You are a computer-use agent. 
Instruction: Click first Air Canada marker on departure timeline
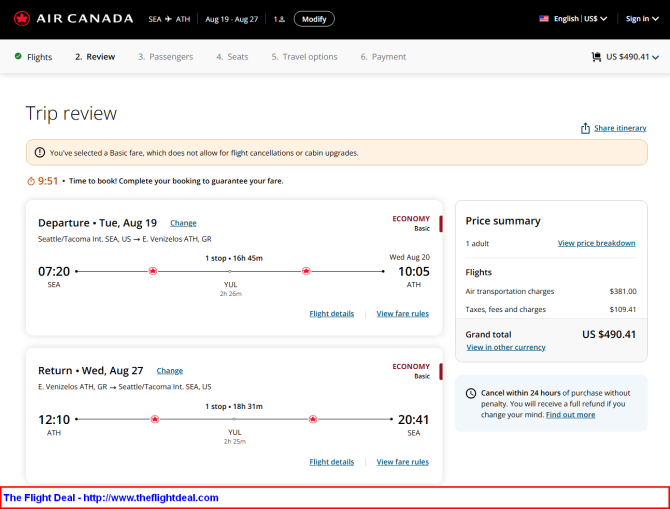coord(153,271)
